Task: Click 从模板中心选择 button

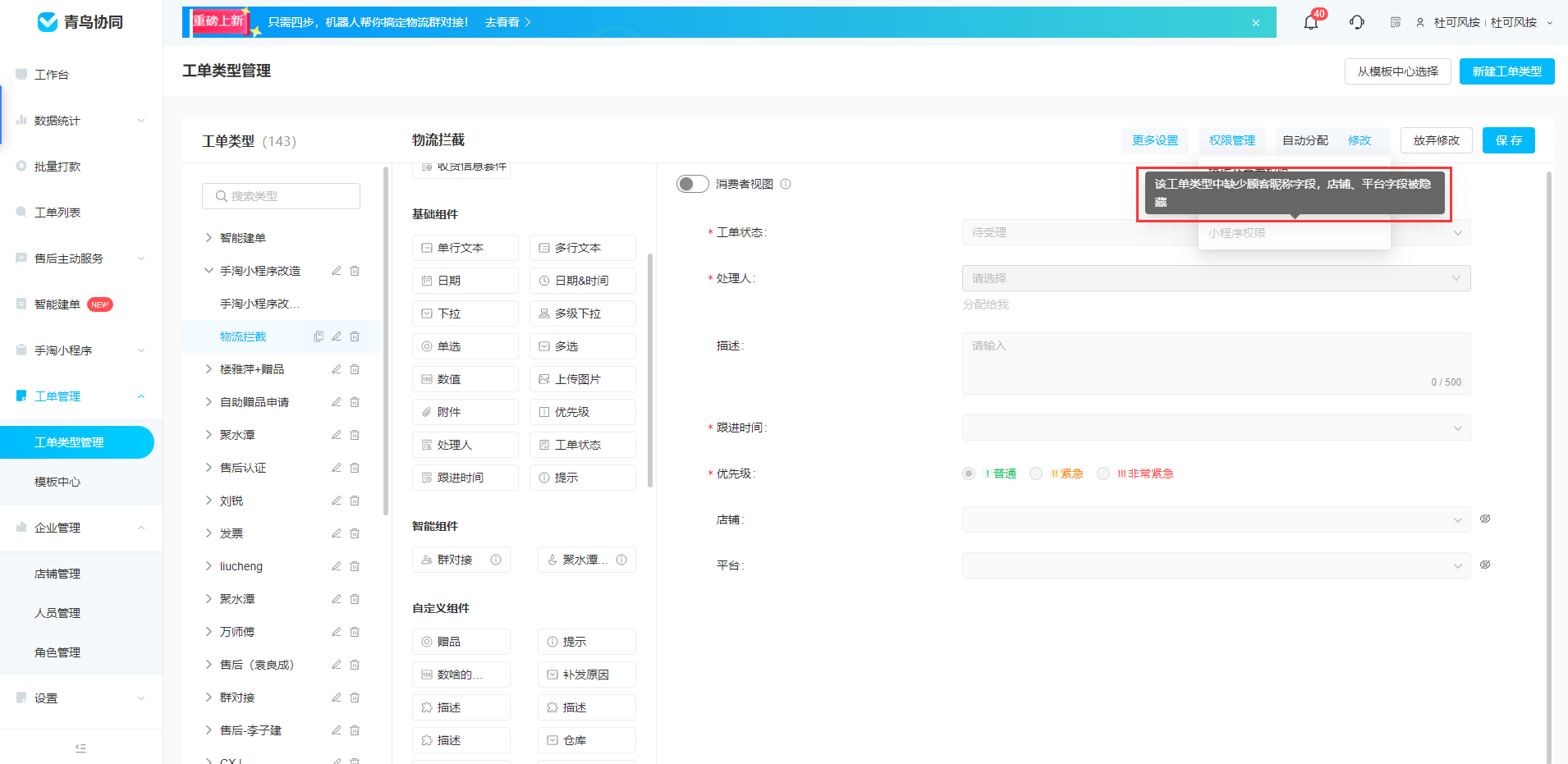Action: (x=1397, y=71)
